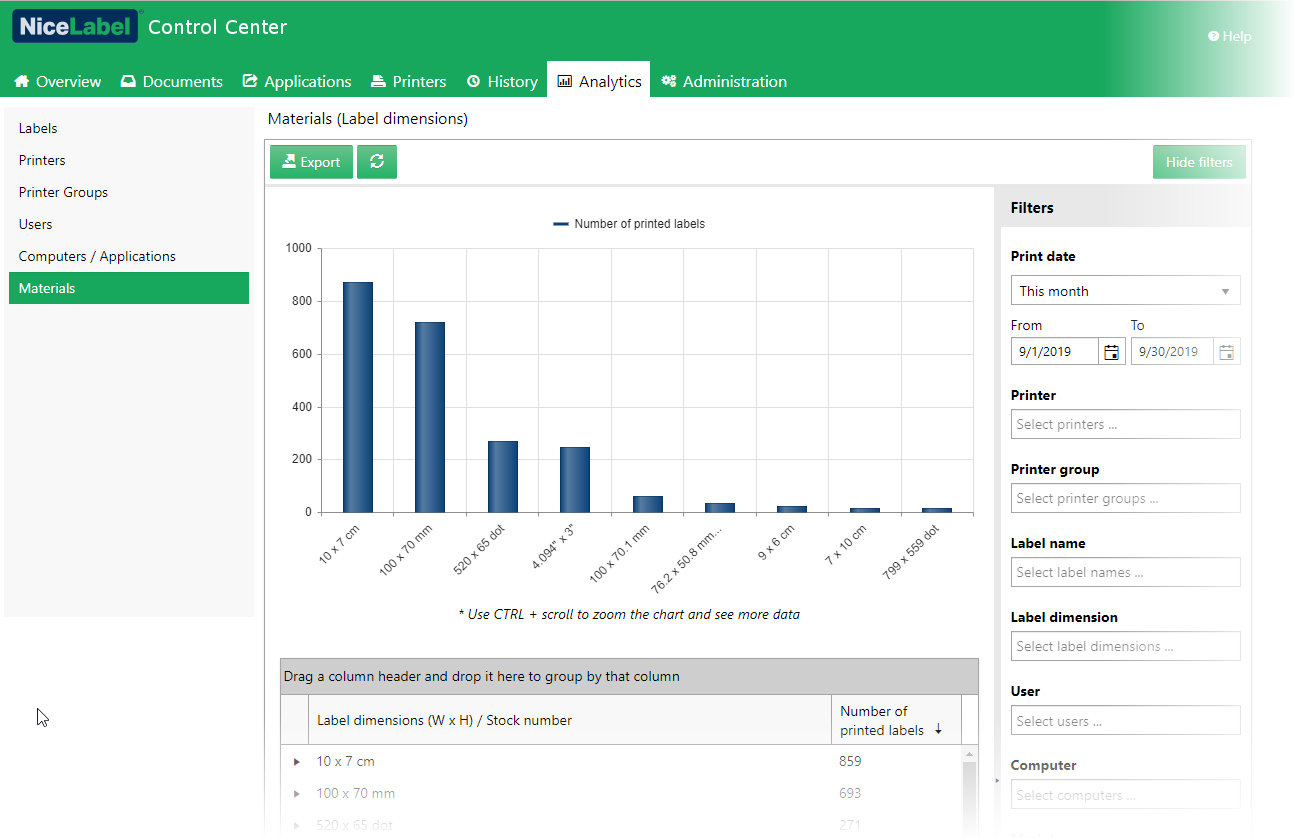Select Labels in the sidebar
Viewport: 1296px width, 839px height.
[128, 128]
